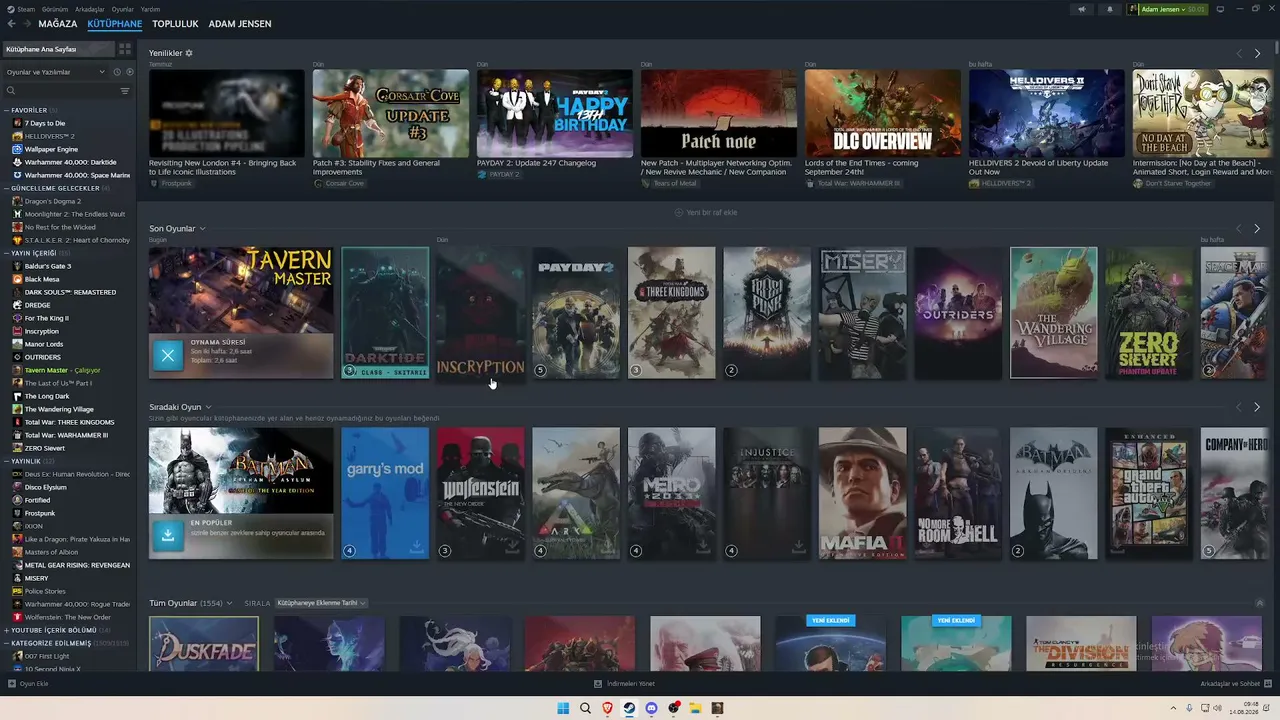Viewport: 1280px width, 720px height.
Task: Open the Yardım menu
Action: (x=150, y=9)
